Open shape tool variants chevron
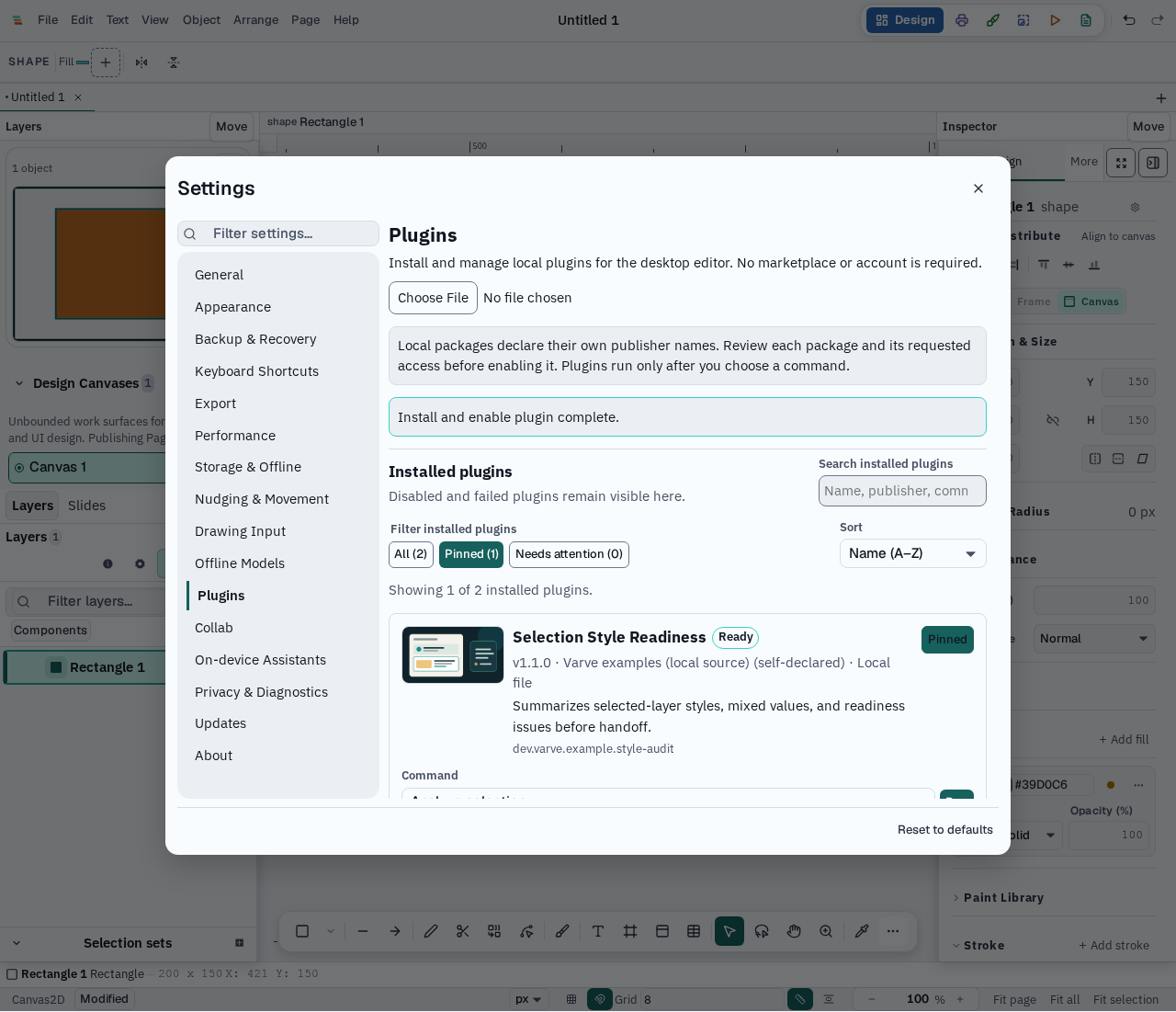The height and width of the screenshot is (1012, 1176). [331, 931]
